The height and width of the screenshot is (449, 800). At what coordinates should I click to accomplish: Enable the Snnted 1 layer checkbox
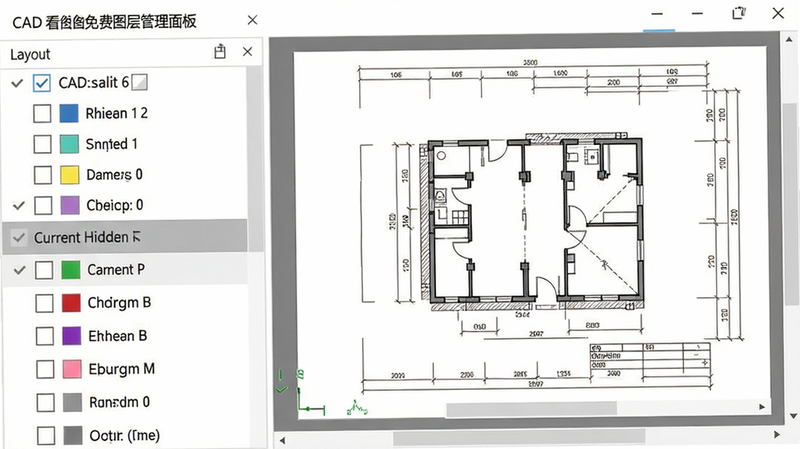pyautogui.click(x=42, y=144)
